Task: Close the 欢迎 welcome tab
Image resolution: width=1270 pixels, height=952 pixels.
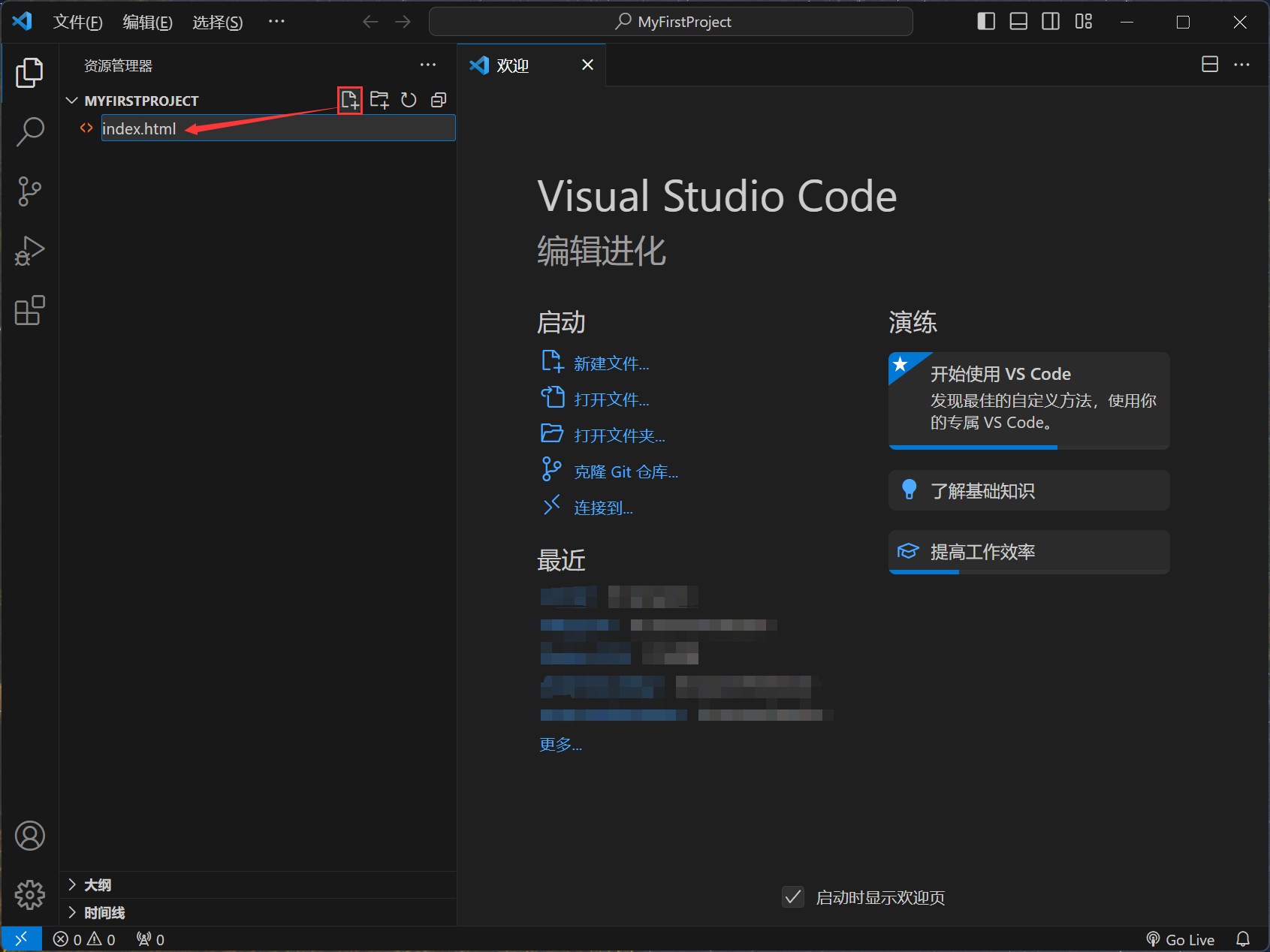Action: tap(587, 65)
